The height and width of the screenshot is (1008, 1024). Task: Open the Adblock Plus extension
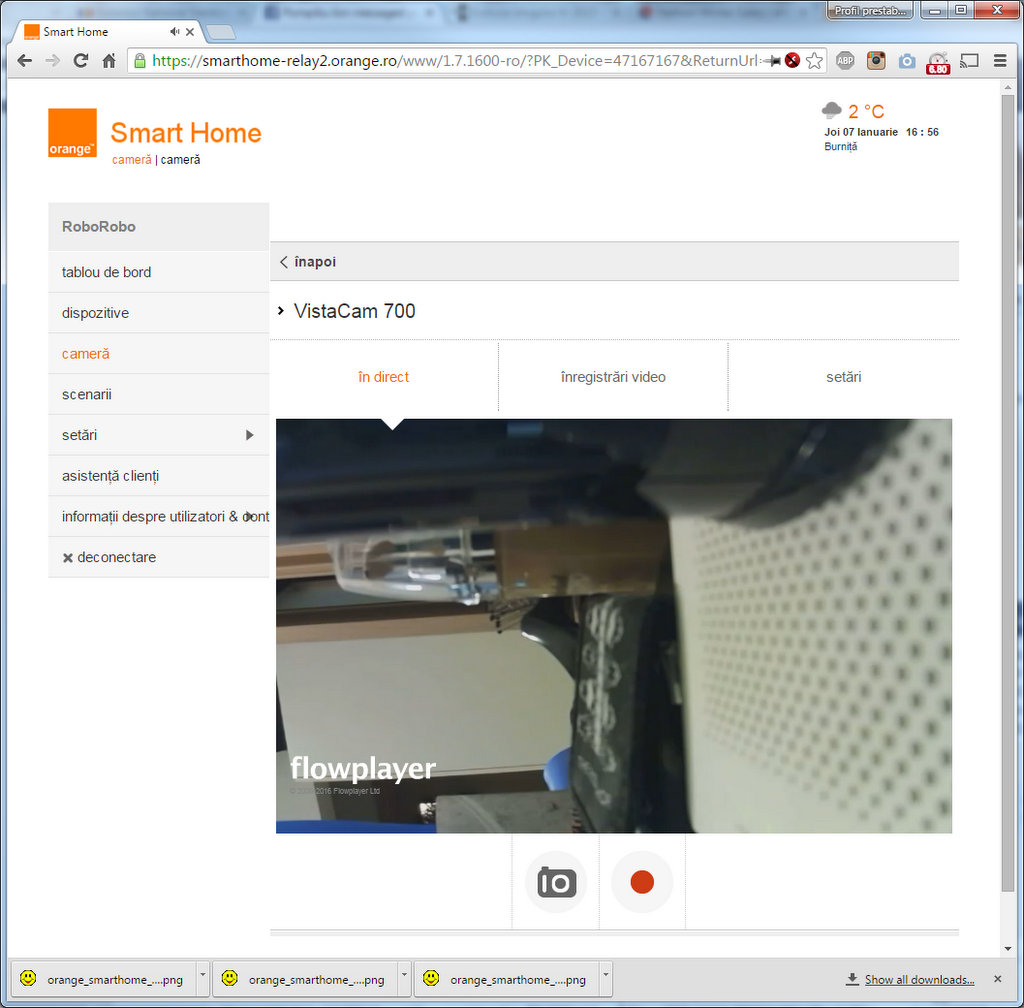click(x=845, y=61)
